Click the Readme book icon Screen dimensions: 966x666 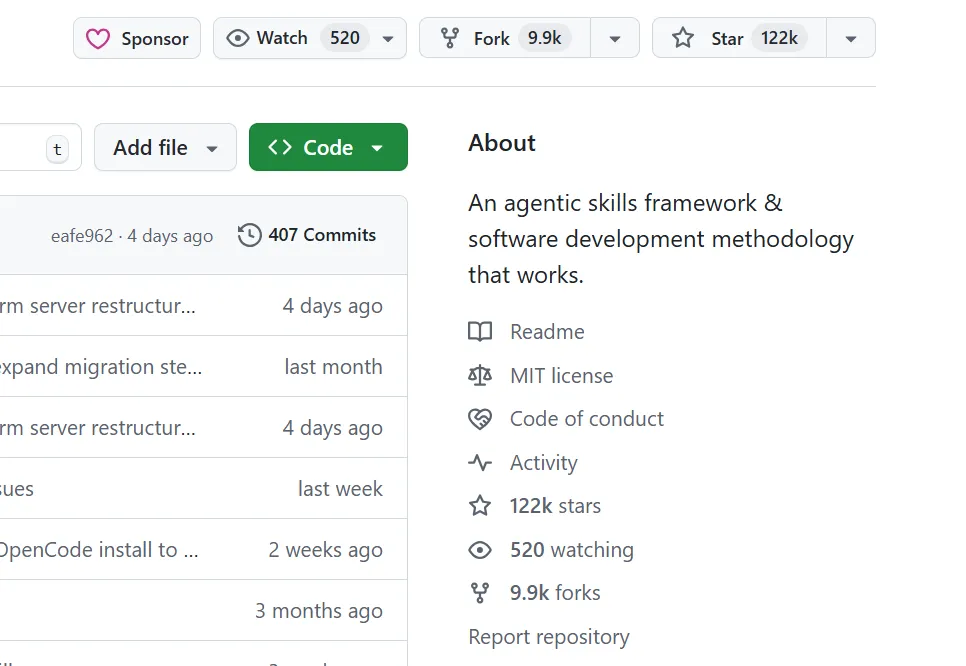tap(480, 332)
